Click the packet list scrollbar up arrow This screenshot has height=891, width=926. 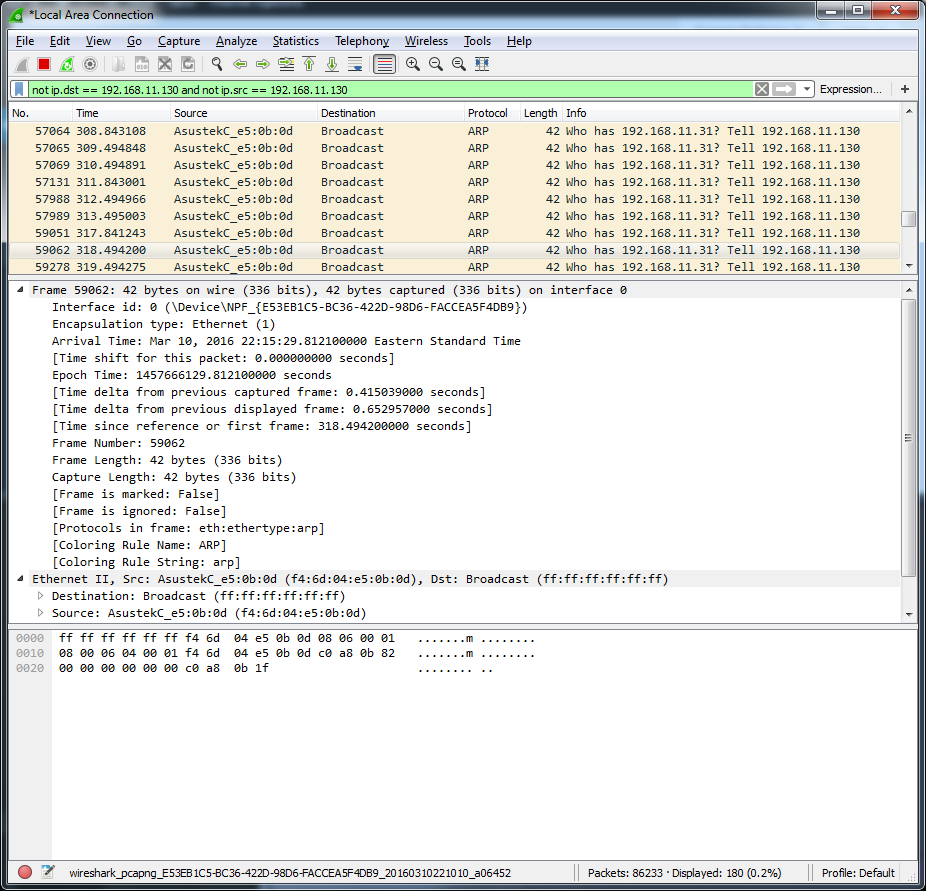coord(908,111)
